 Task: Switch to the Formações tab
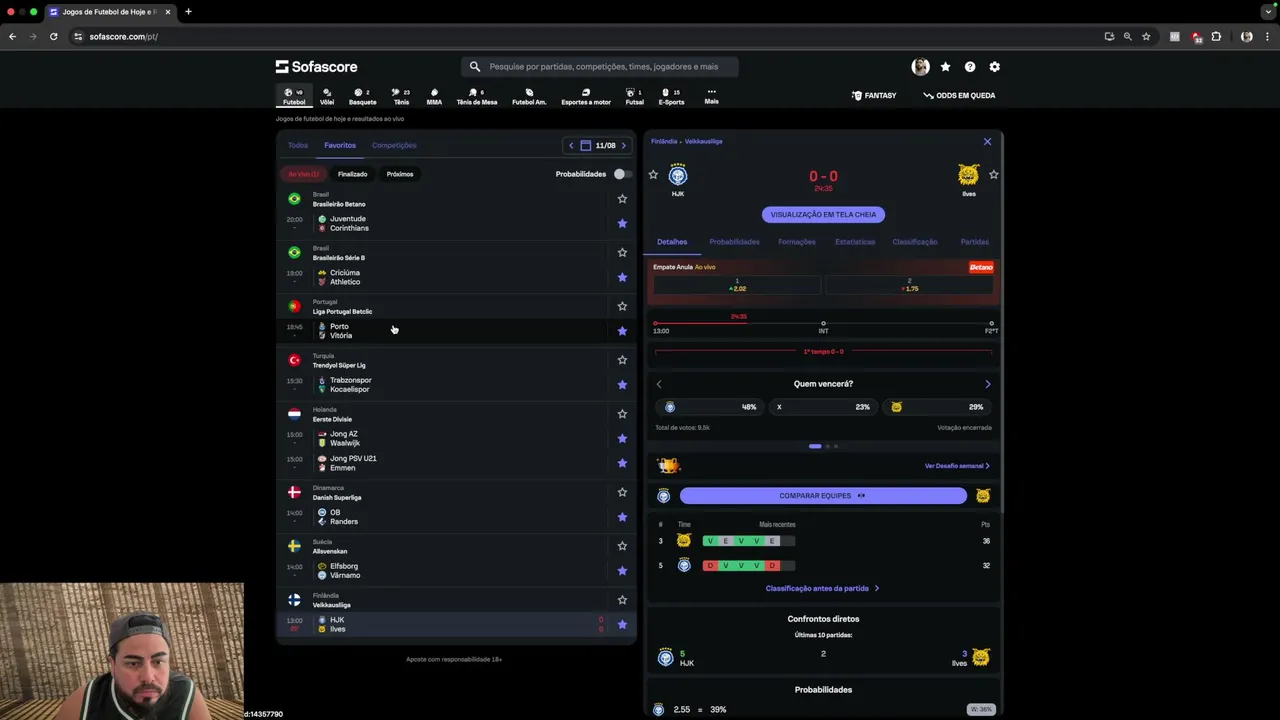point(797,242)
